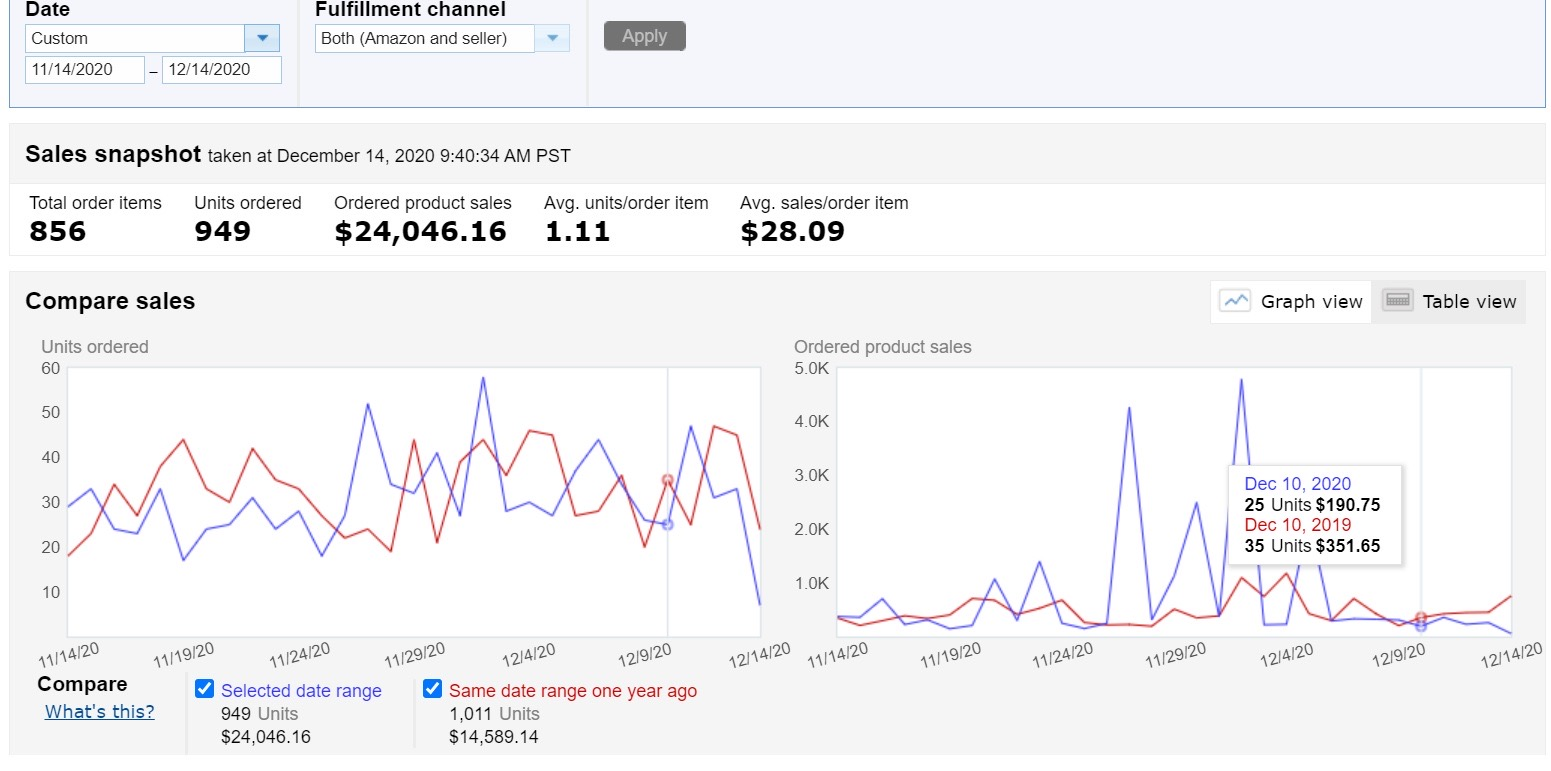
Task: Open the What's this? link
Action: click(100, 712)
